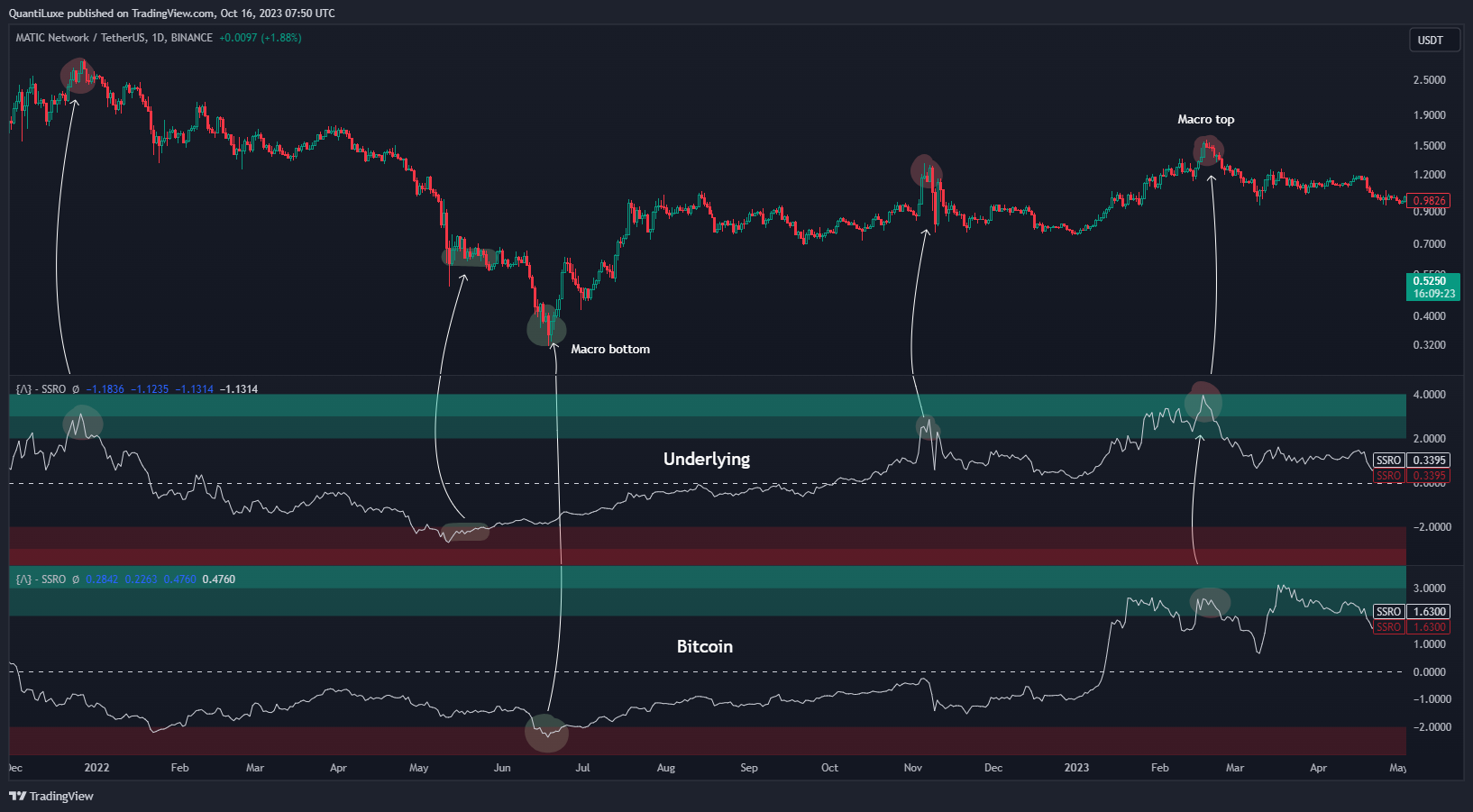Click the 3.0000 indicator axis value
The height and width of the screenshot is (812, 1473).
pyautogui.click(x=1429, y=588)
